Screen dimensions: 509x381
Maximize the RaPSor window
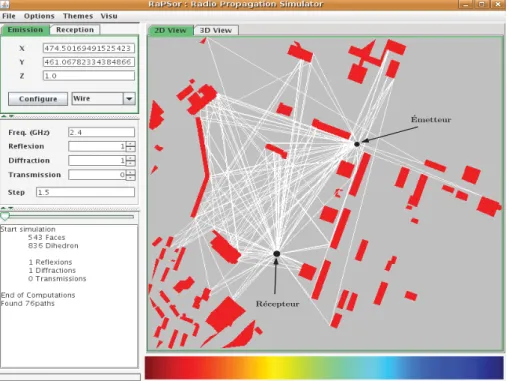coord(482,4)
